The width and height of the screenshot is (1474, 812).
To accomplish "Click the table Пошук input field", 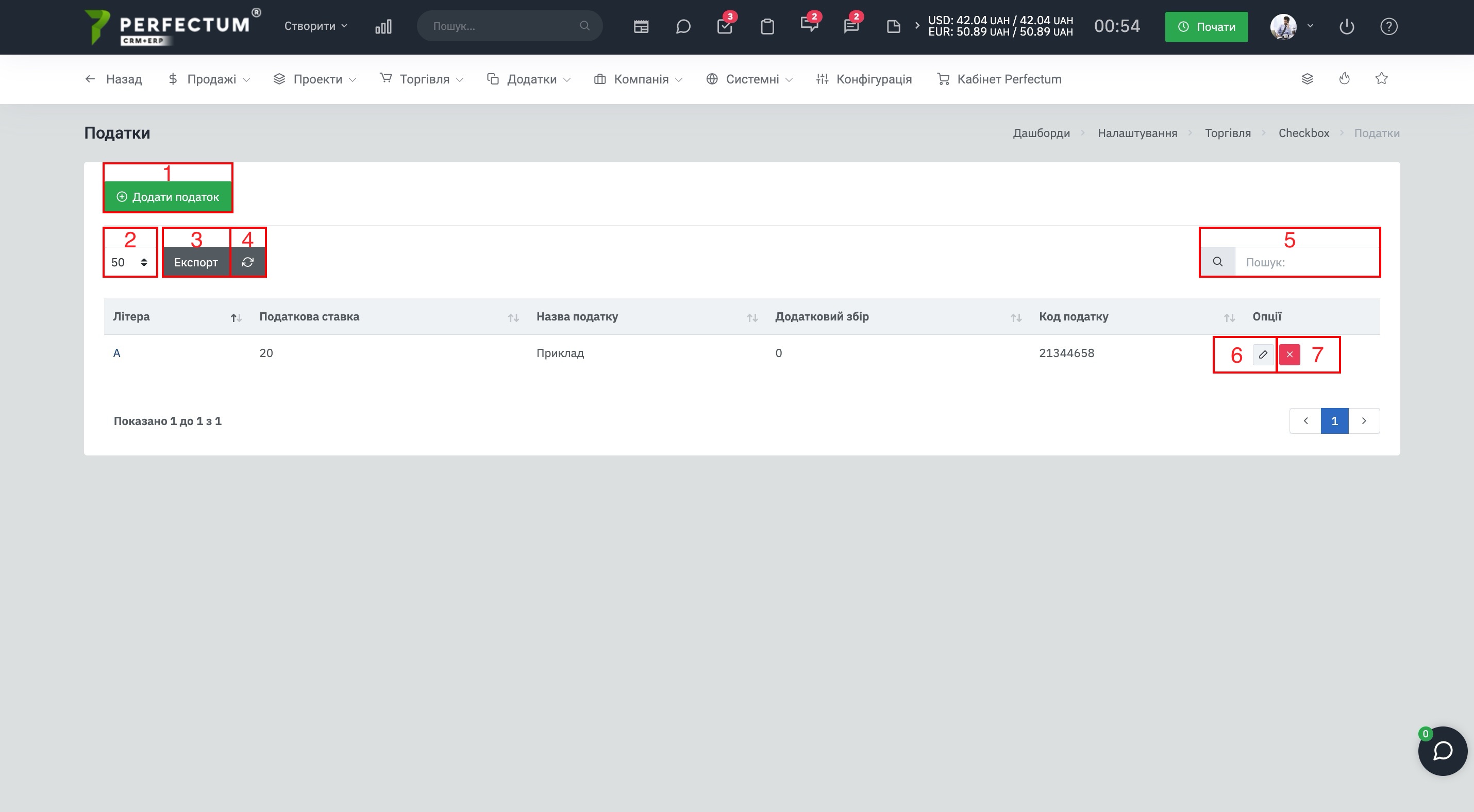I will tap(1308, 262).
